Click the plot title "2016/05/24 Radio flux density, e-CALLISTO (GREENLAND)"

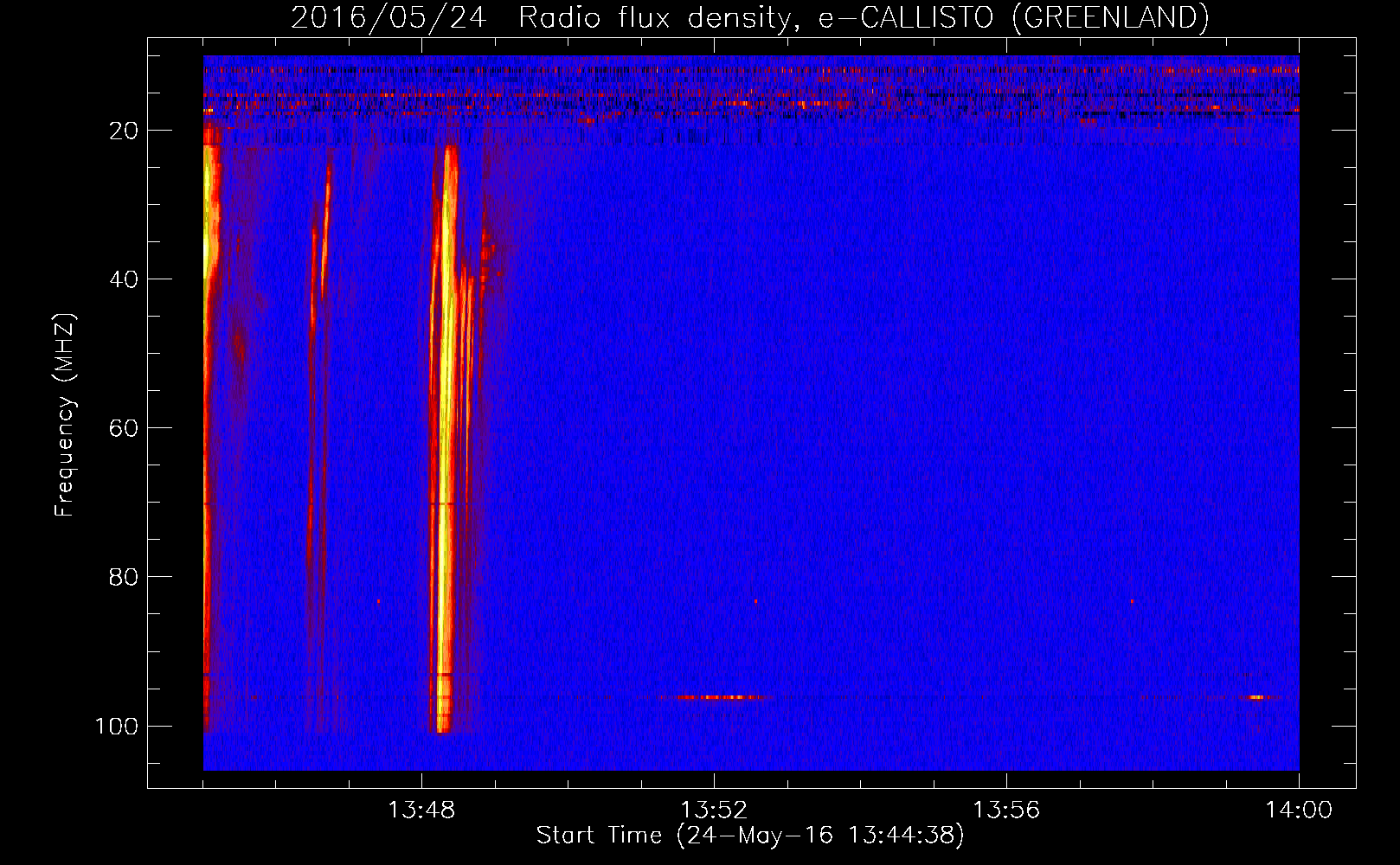(749, 17)
